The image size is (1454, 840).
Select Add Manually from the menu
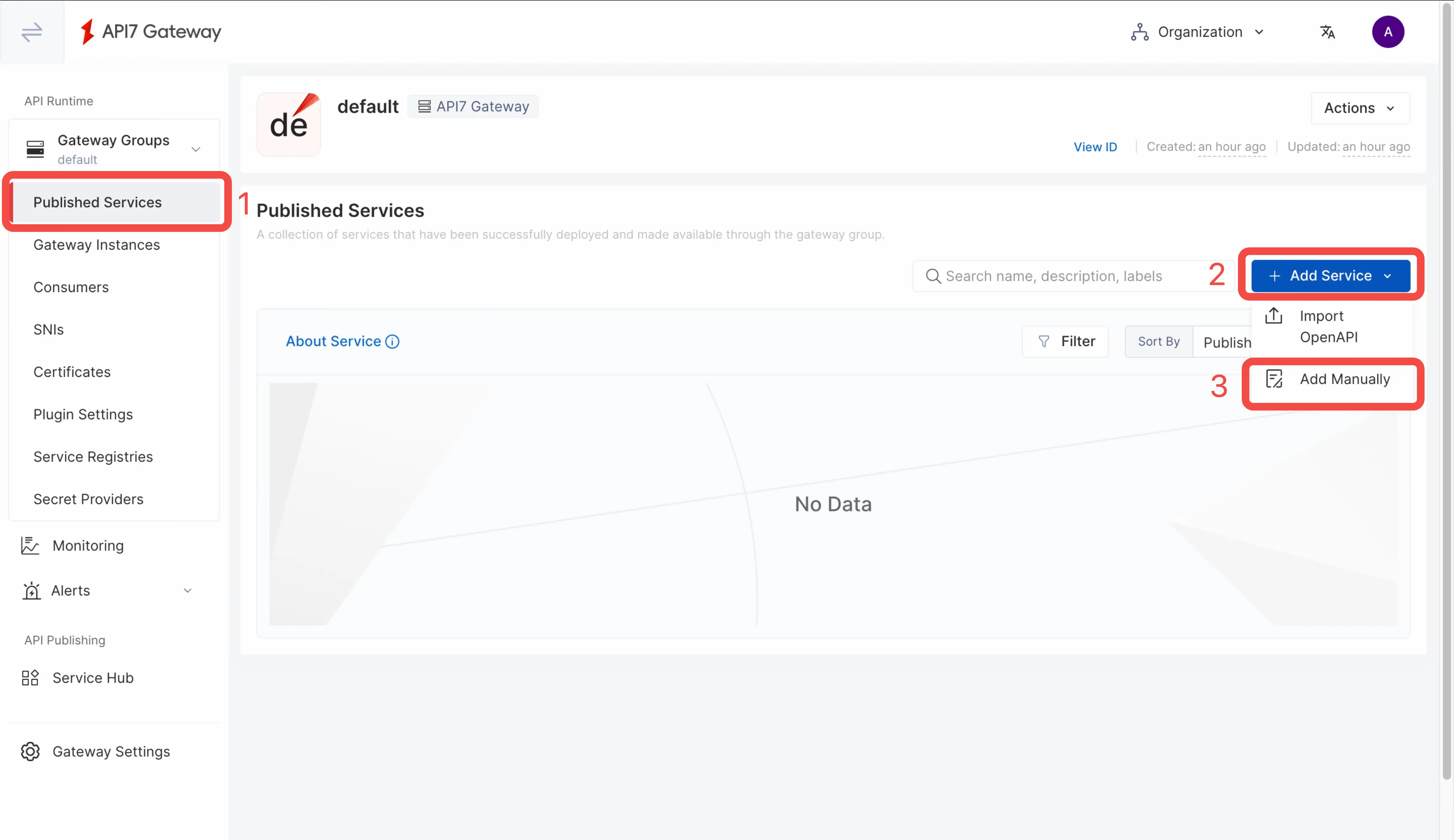click(x=1344, y=379)
